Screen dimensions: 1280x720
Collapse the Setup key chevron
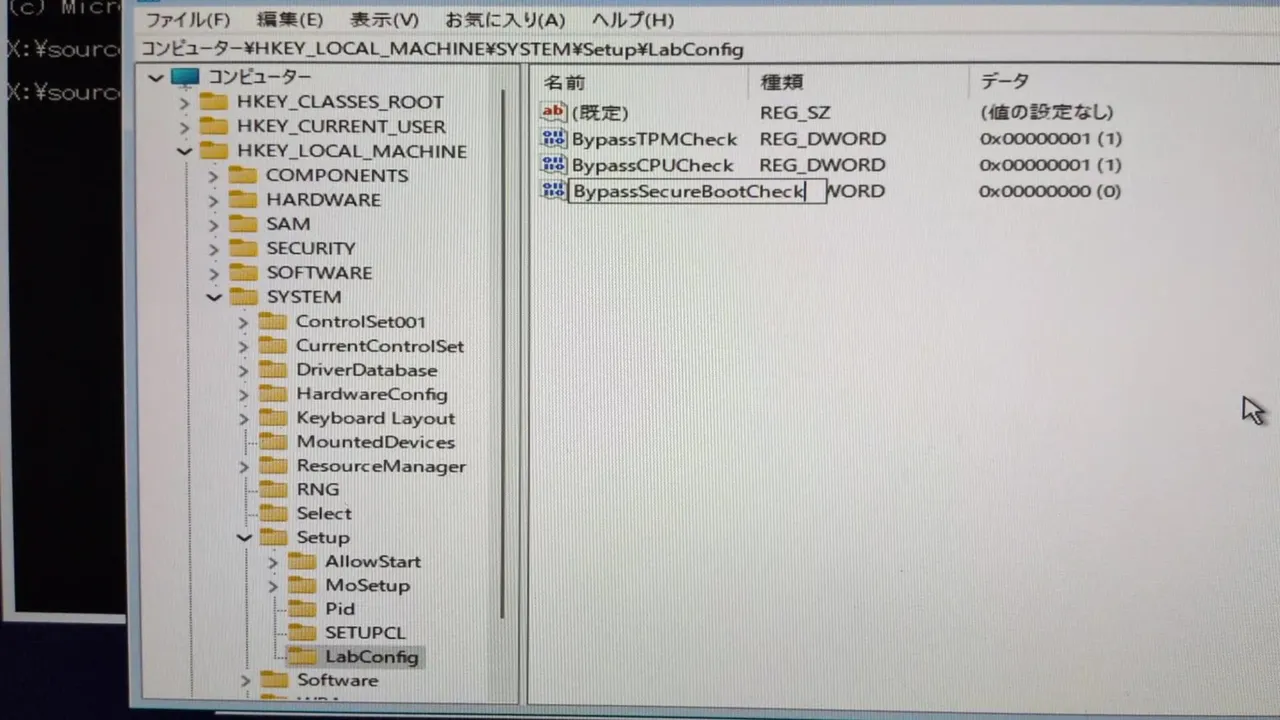click(x=244, y=538)
